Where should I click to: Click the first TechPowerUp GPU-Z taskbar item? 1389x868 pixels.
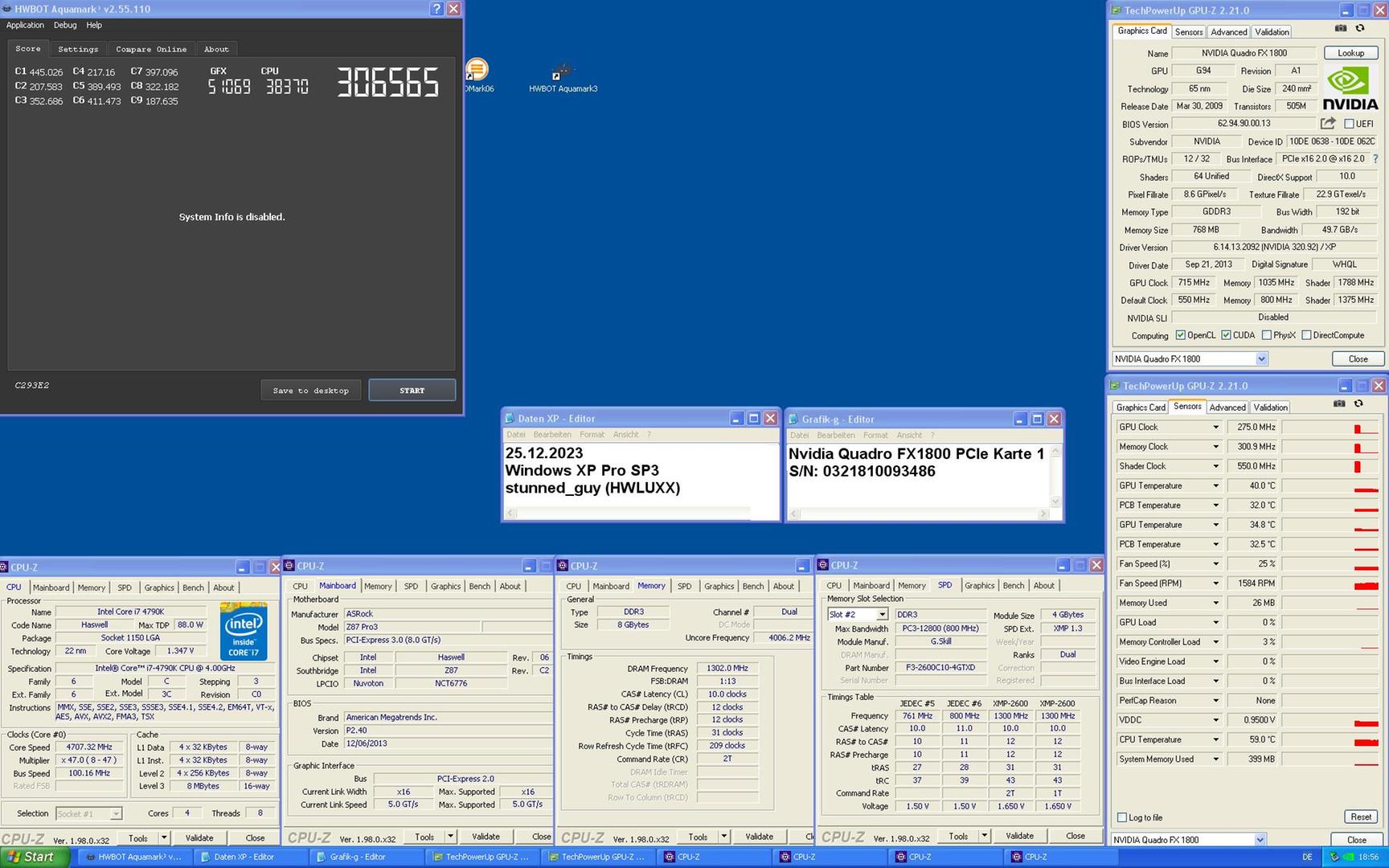[x=482, y=857]
